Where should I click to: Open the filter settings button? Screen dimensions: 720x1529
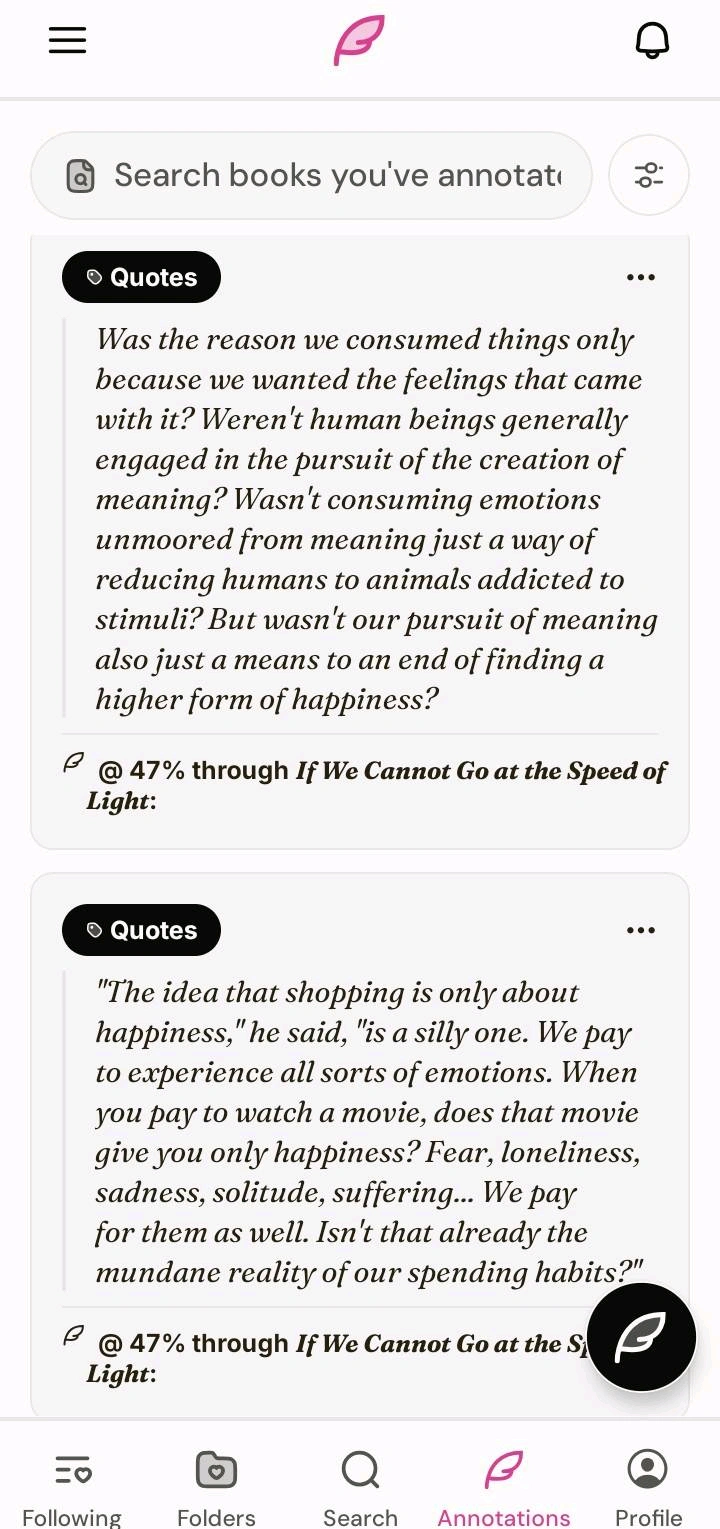click(649, 175)
